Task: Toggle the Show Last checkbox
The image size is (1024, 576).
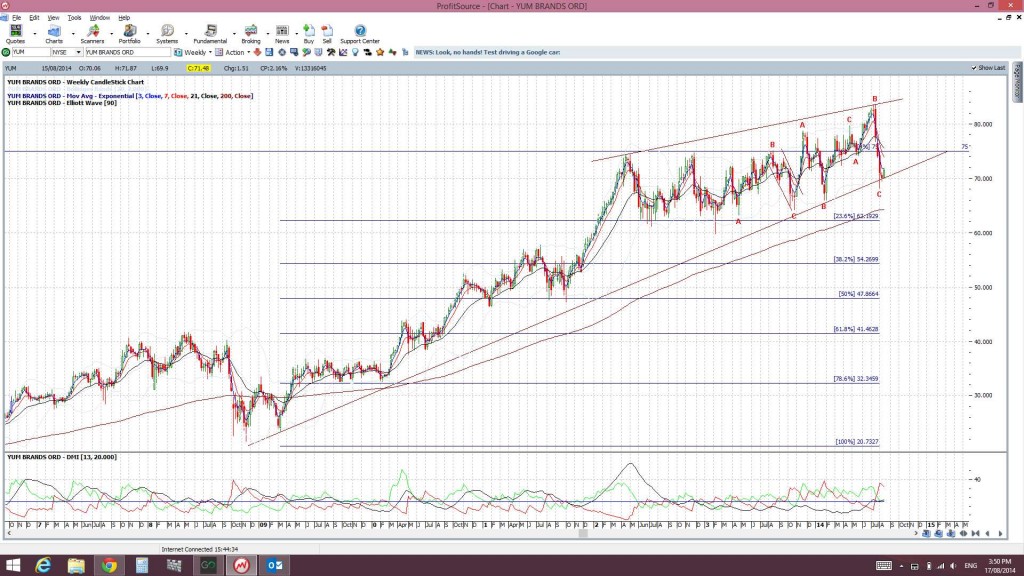Action: (974, 68)
